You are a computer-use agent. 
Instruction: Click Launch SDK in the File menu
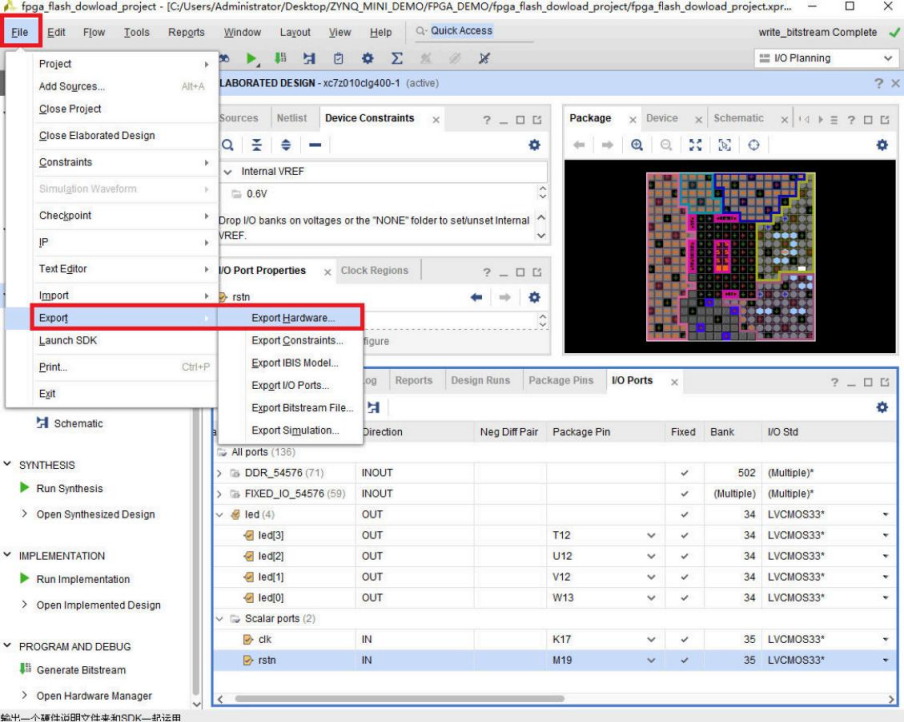68,341
